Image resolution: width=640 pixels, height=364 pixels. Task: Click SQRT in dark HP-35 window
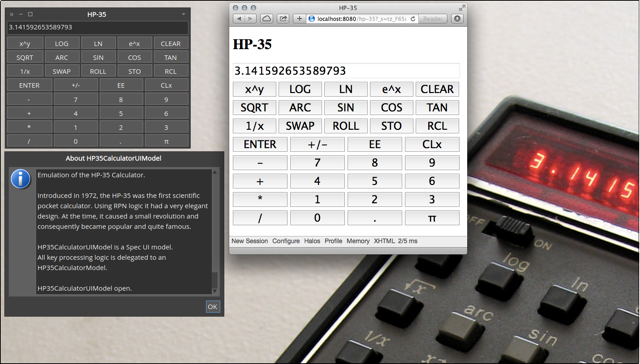(24, 58)
